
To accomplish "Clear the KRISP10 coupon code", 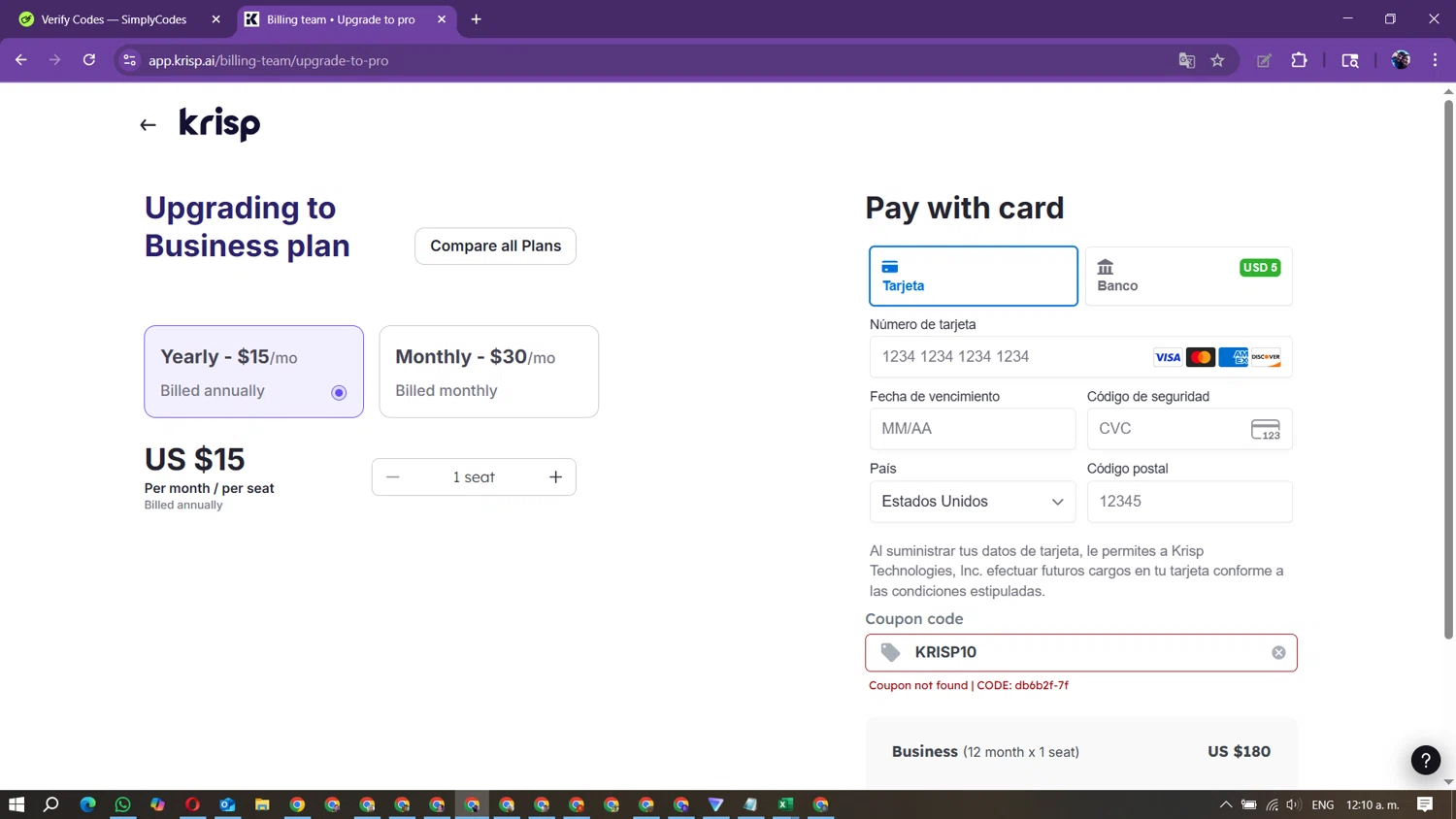I will pos(1278,653).
